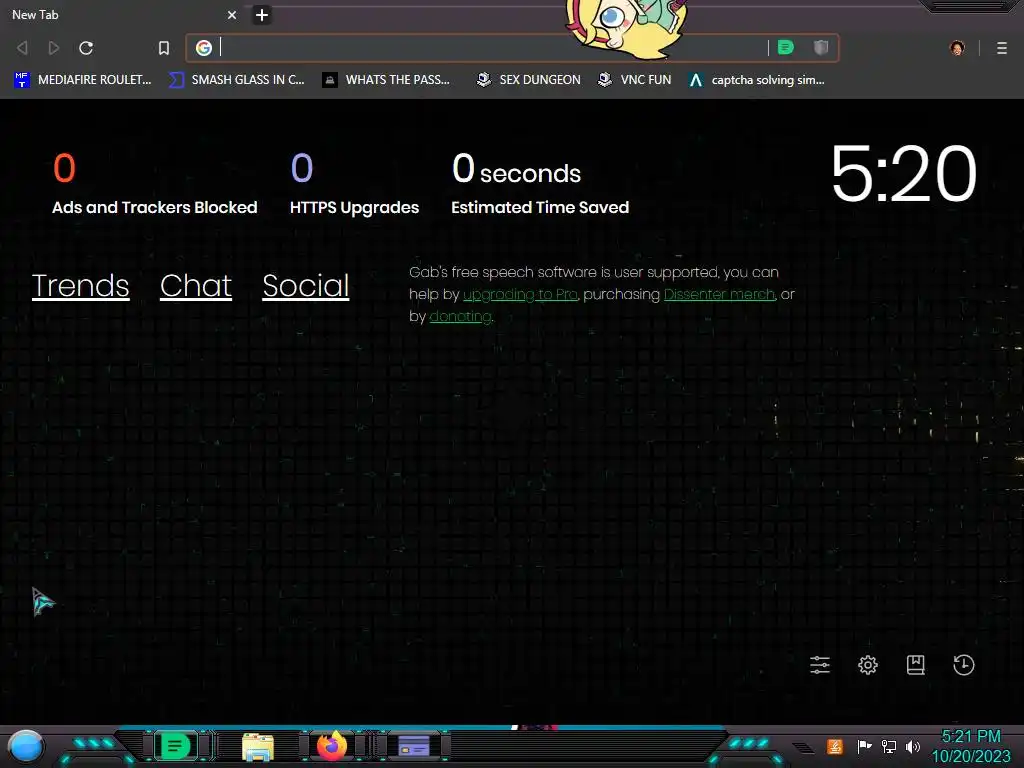Reload the current page

point(86,48)
